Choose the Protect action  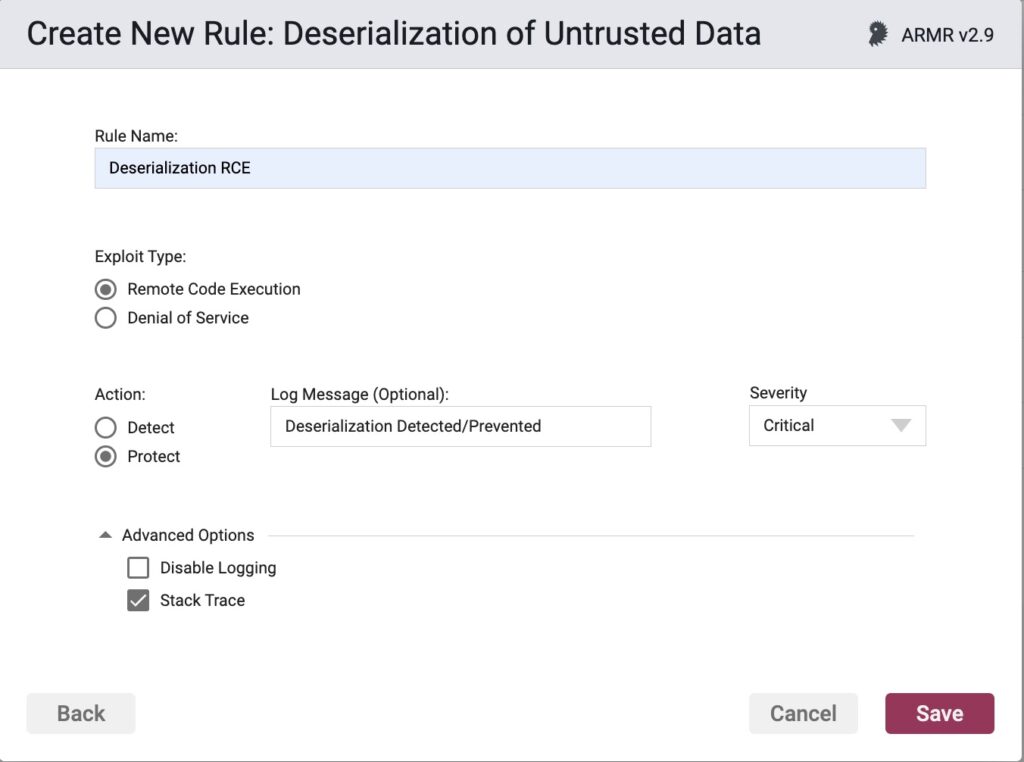(x=105, y=456)
